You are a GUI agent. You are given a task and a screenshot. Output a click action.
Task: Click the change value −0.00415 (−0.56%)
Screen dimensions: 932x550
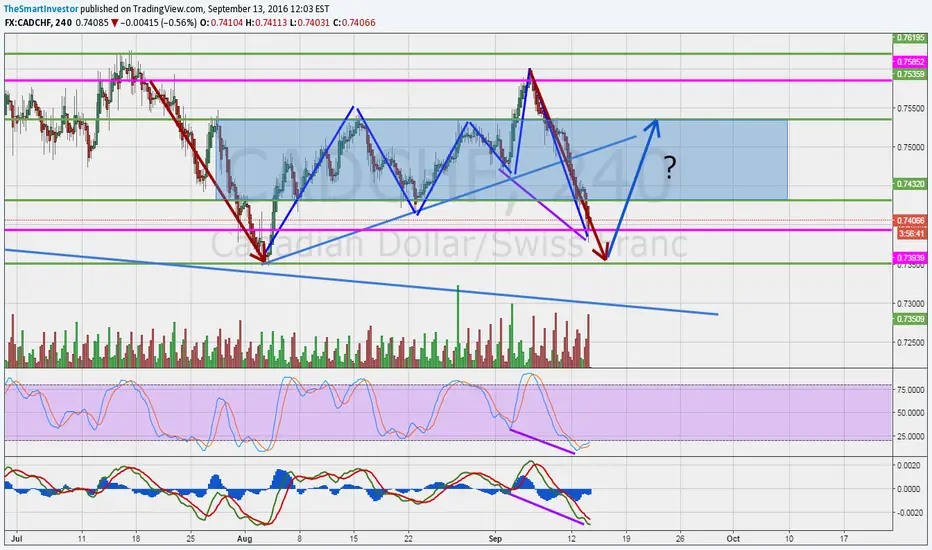click(x=158, y=23)
